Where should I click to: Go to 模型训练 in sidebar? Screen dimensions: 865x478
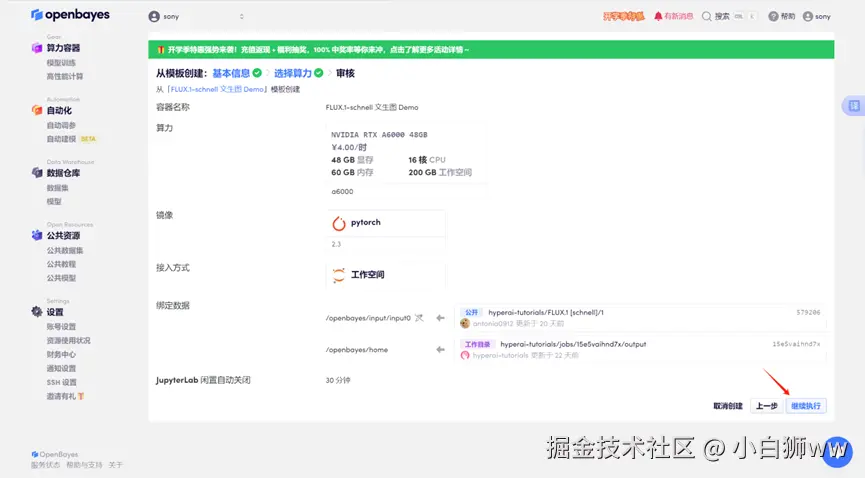coord(61,63)
